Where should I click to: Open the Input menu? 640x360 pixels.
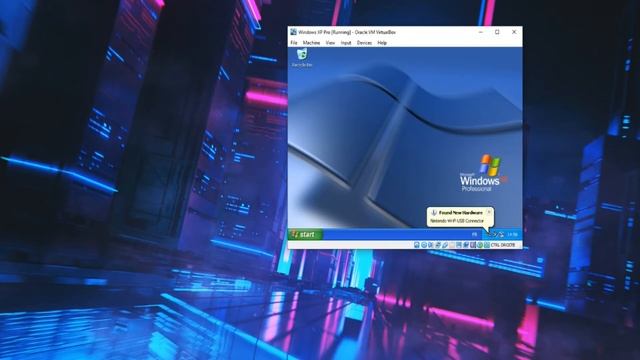click(x=346, y=43)
